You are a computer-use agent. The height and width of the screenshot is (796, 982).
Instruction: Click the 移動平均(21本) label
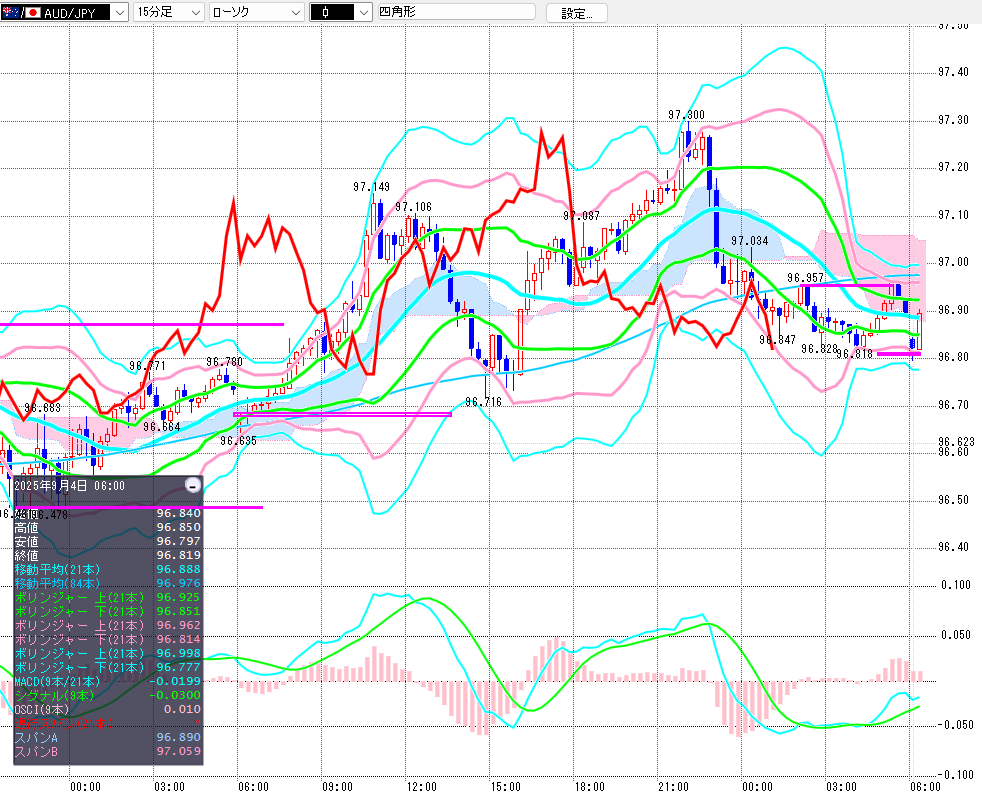click(x=57, y=569)
